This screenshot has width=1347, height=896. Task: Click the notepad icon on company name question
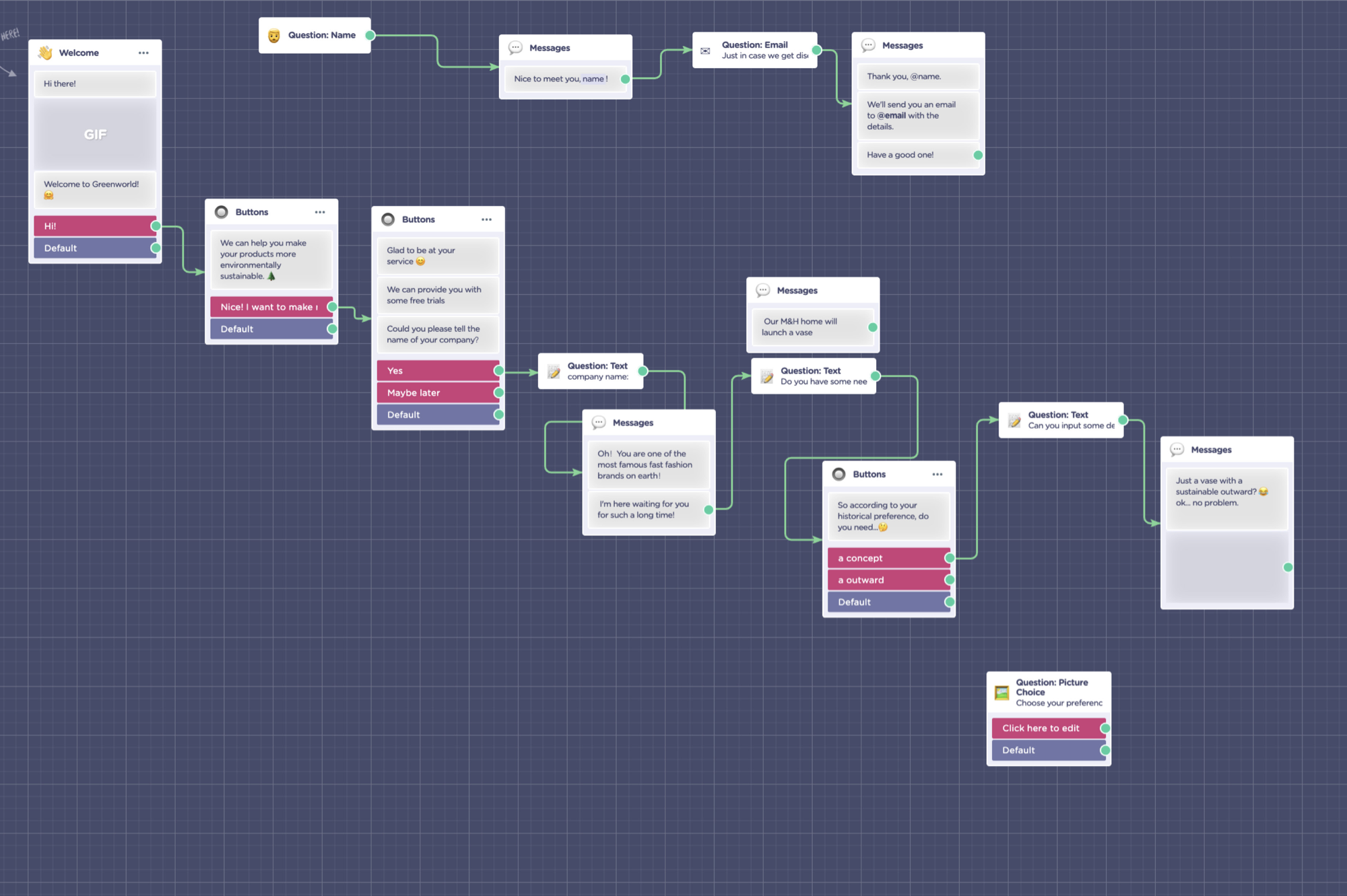554,372
